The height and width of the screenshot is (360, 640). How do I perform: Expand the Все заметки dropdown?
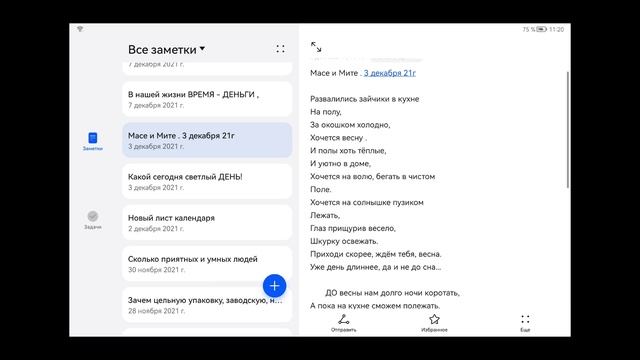coord(167,49)
